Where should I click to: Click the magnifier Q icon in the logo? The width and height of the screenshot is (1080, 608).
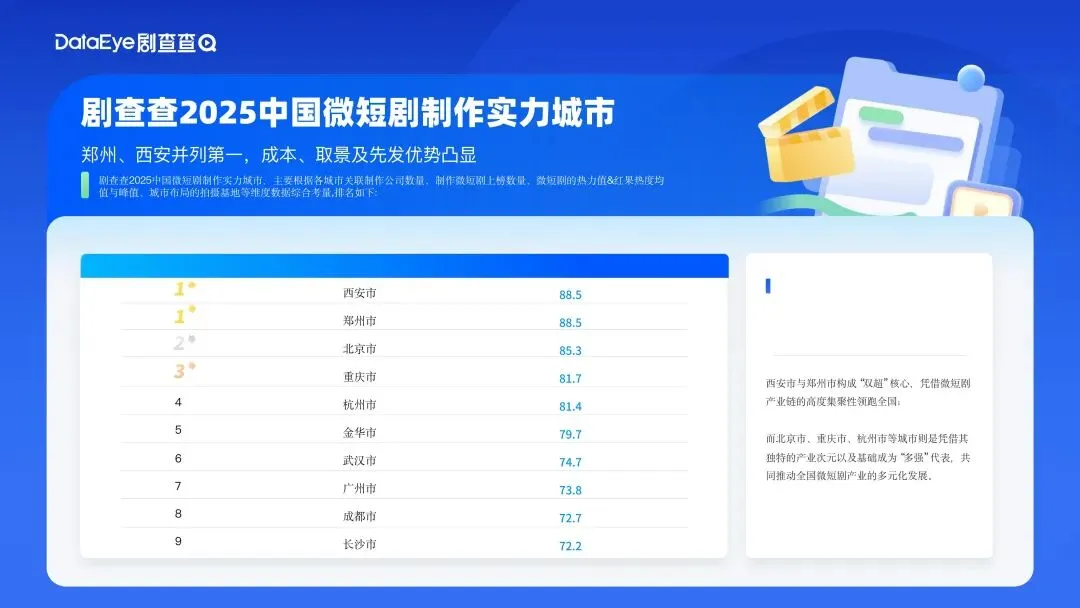pyautogui.click(x=208, y=44)
